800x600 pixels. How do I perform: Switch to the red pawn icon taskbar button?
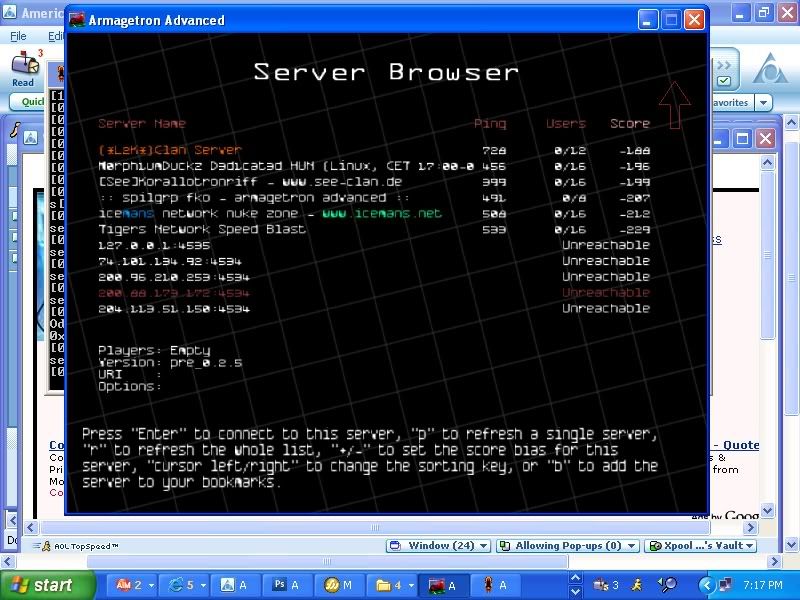click(494, 585)
